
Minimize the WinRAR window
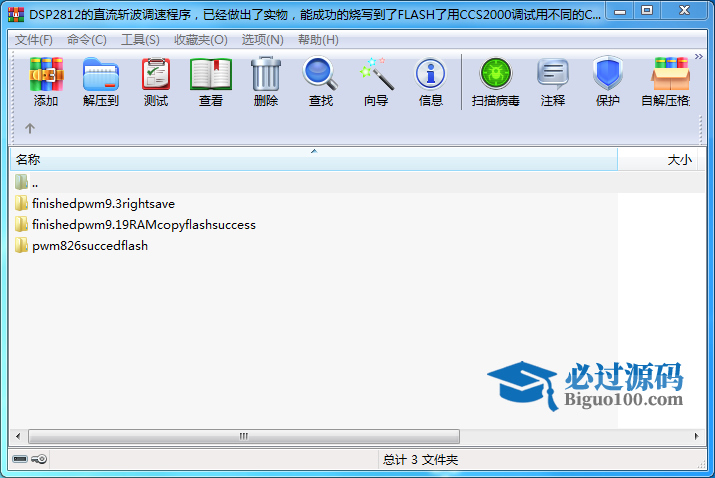pyautogui.click(x=620, y=11)
